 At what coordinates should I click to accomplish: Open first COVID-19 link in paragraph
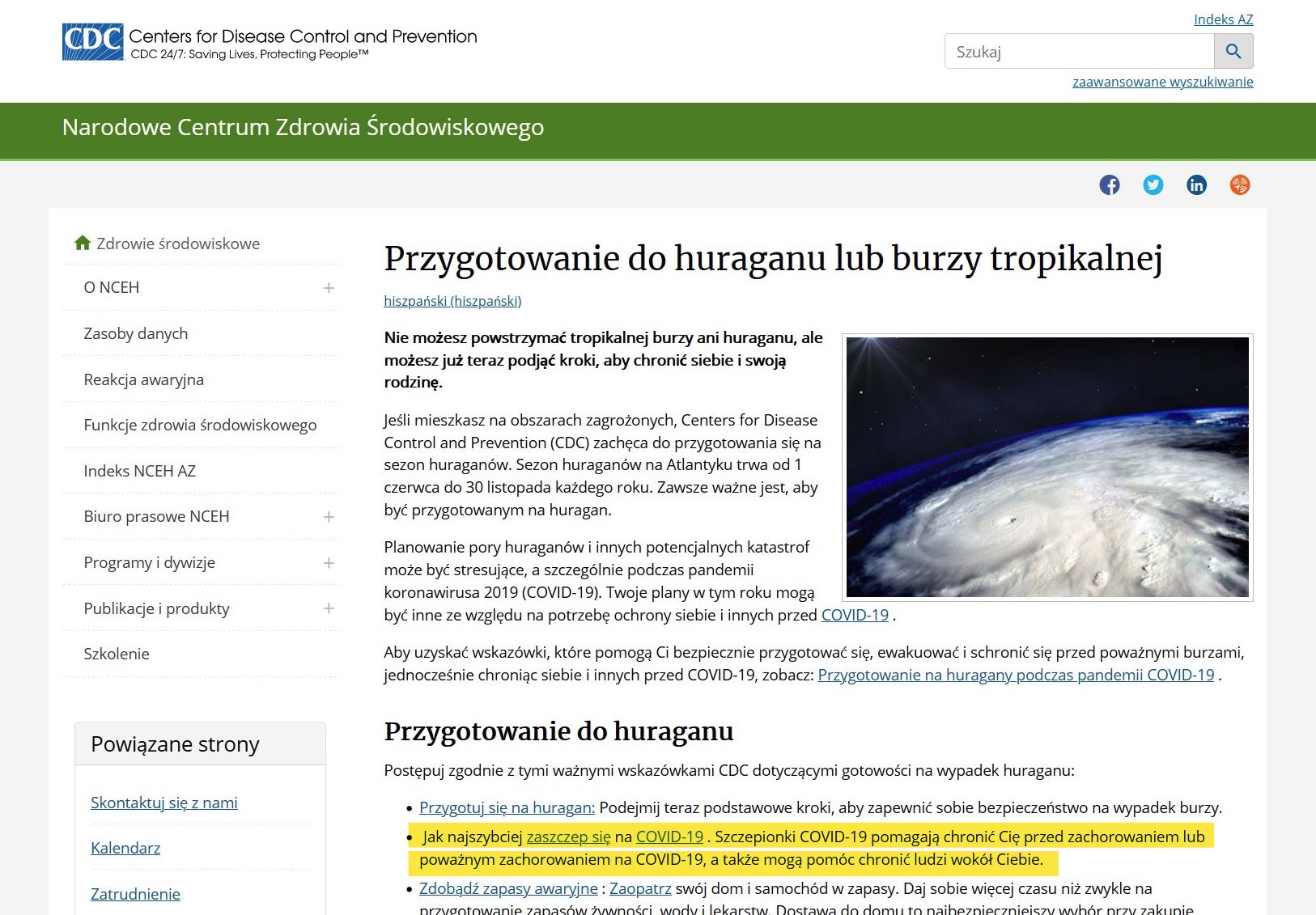[x=855, y=615]
